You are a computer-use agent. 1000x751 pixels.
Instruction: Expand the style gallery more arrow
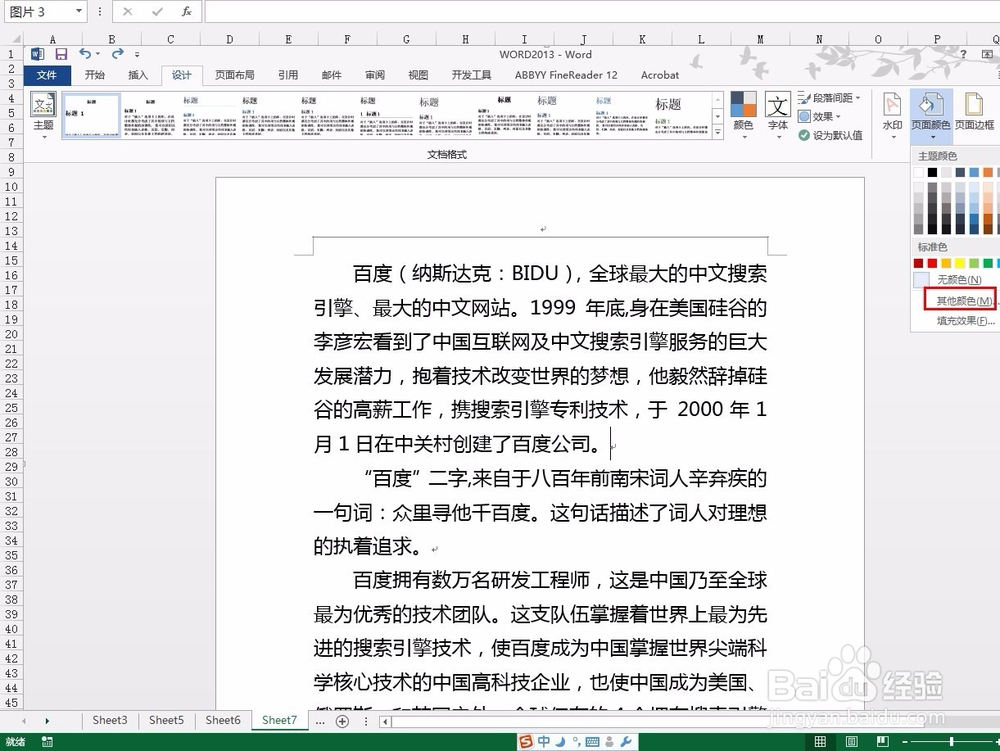click(x=718, y=132)
